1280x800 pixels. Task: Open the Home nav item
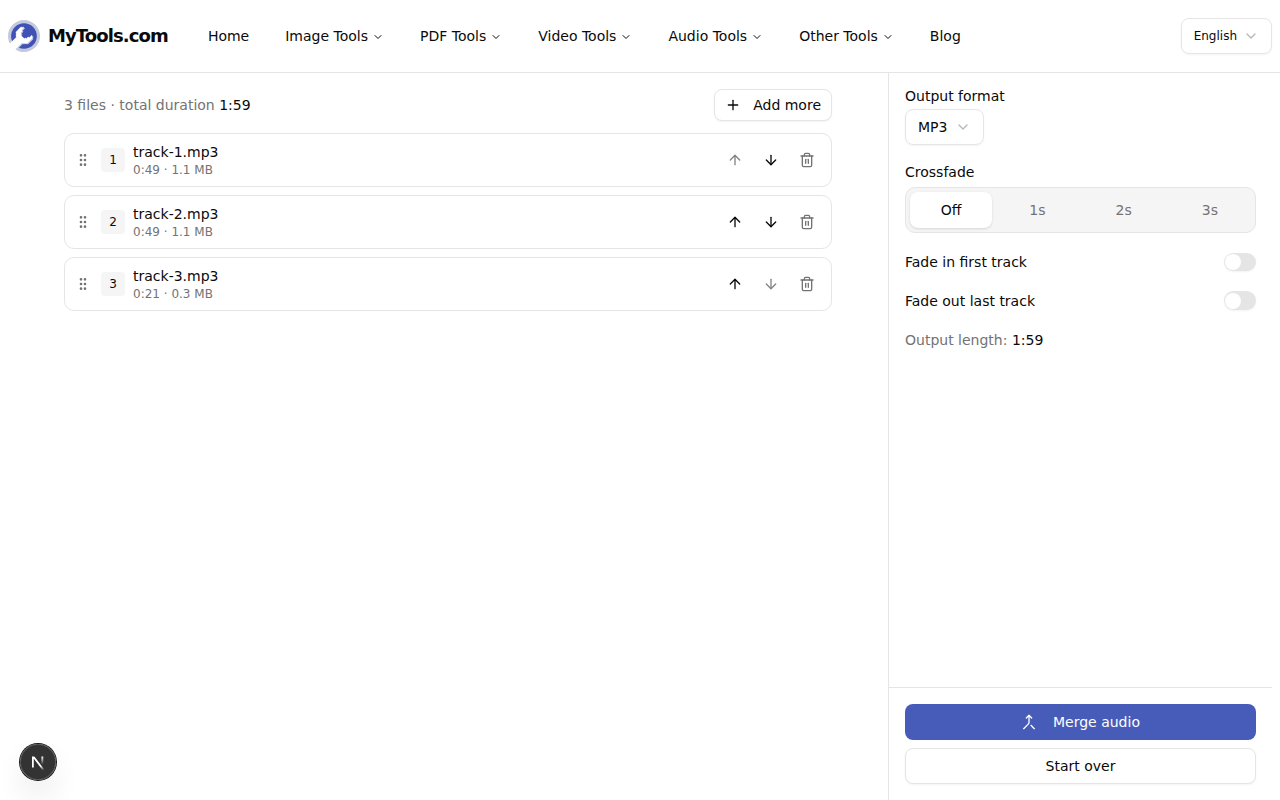coord(228,36)
